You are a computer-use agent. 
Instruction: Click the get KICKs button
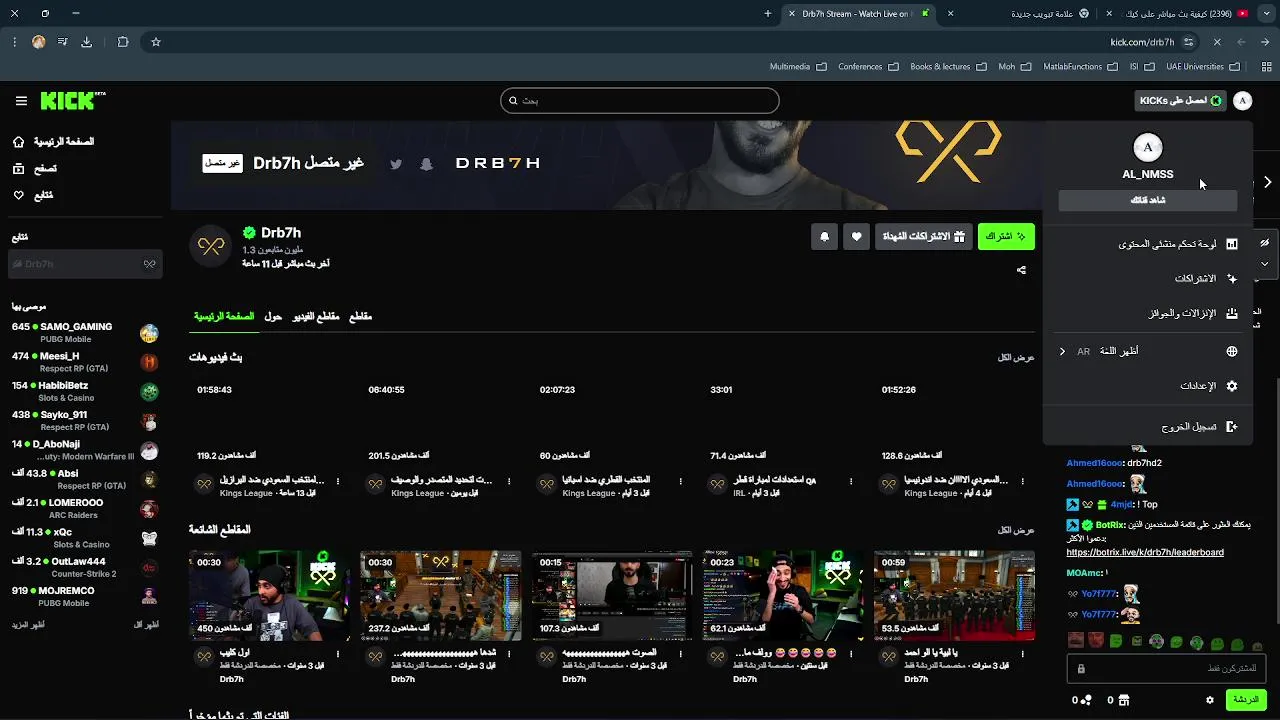coord(1181,101)
